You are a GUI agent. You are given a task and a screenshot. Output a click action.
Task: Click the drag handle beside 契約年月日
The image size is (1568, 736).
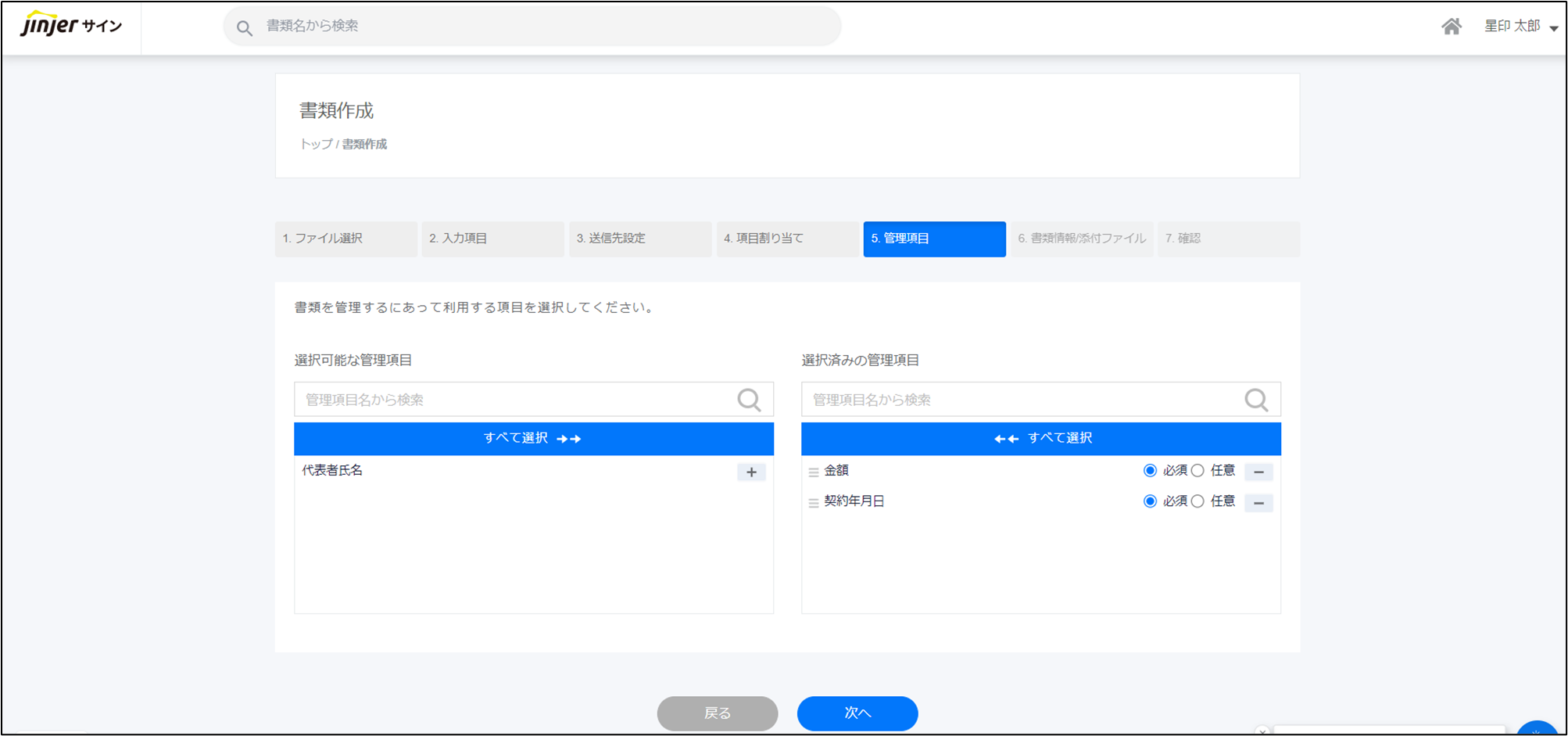pyautogui.click(x=814, y=503)
